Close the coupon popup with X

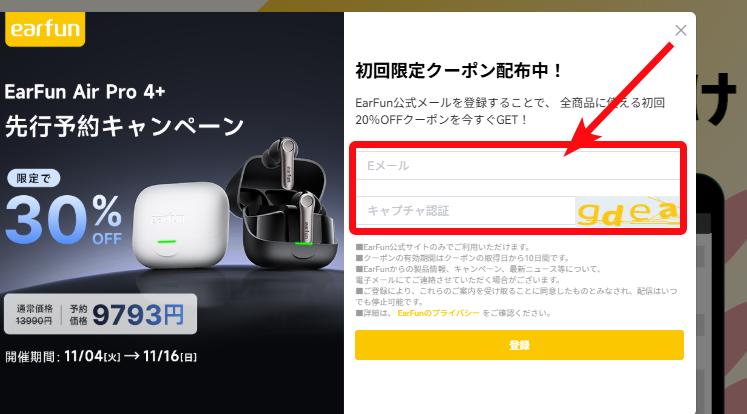(x=681, y=30)
